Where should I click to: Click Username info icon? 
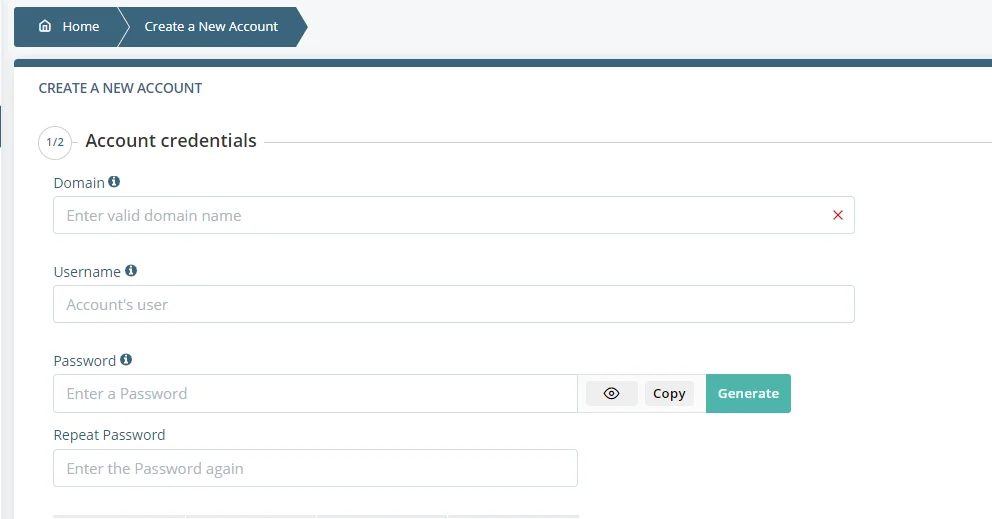[131, 271]
